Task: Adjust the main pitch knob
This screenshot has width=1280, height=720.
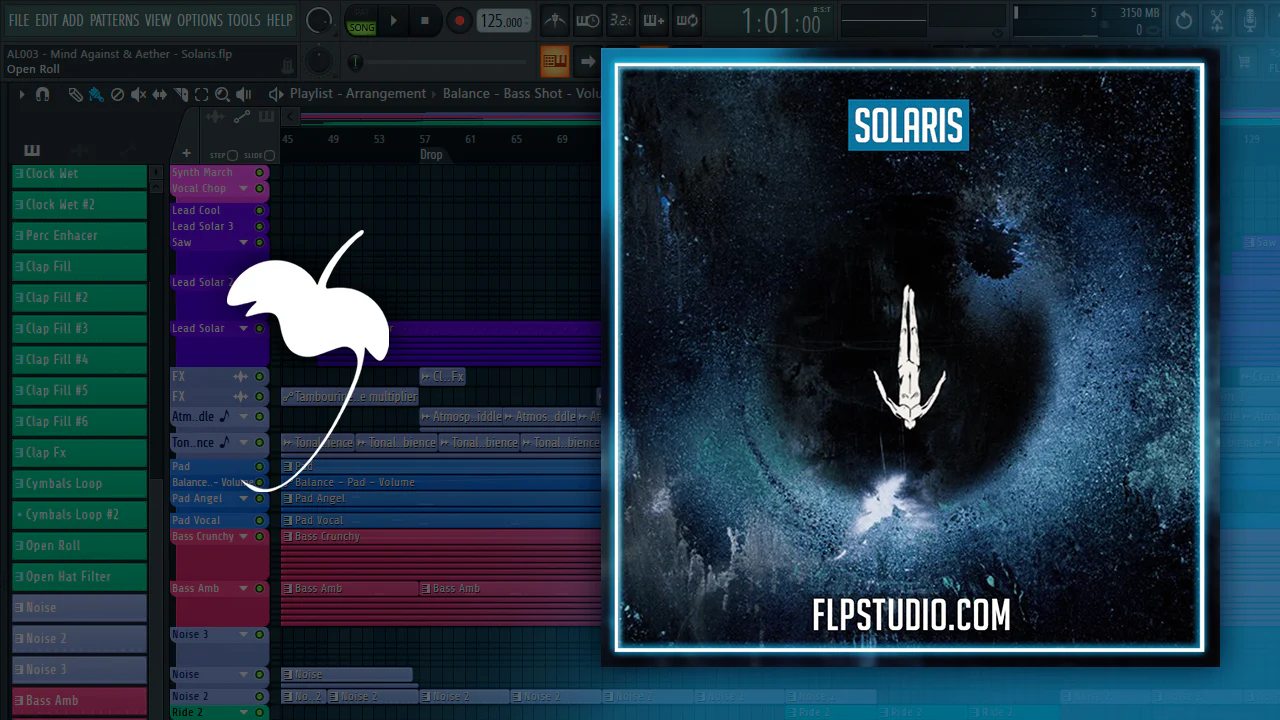Action: pos(318,62)
